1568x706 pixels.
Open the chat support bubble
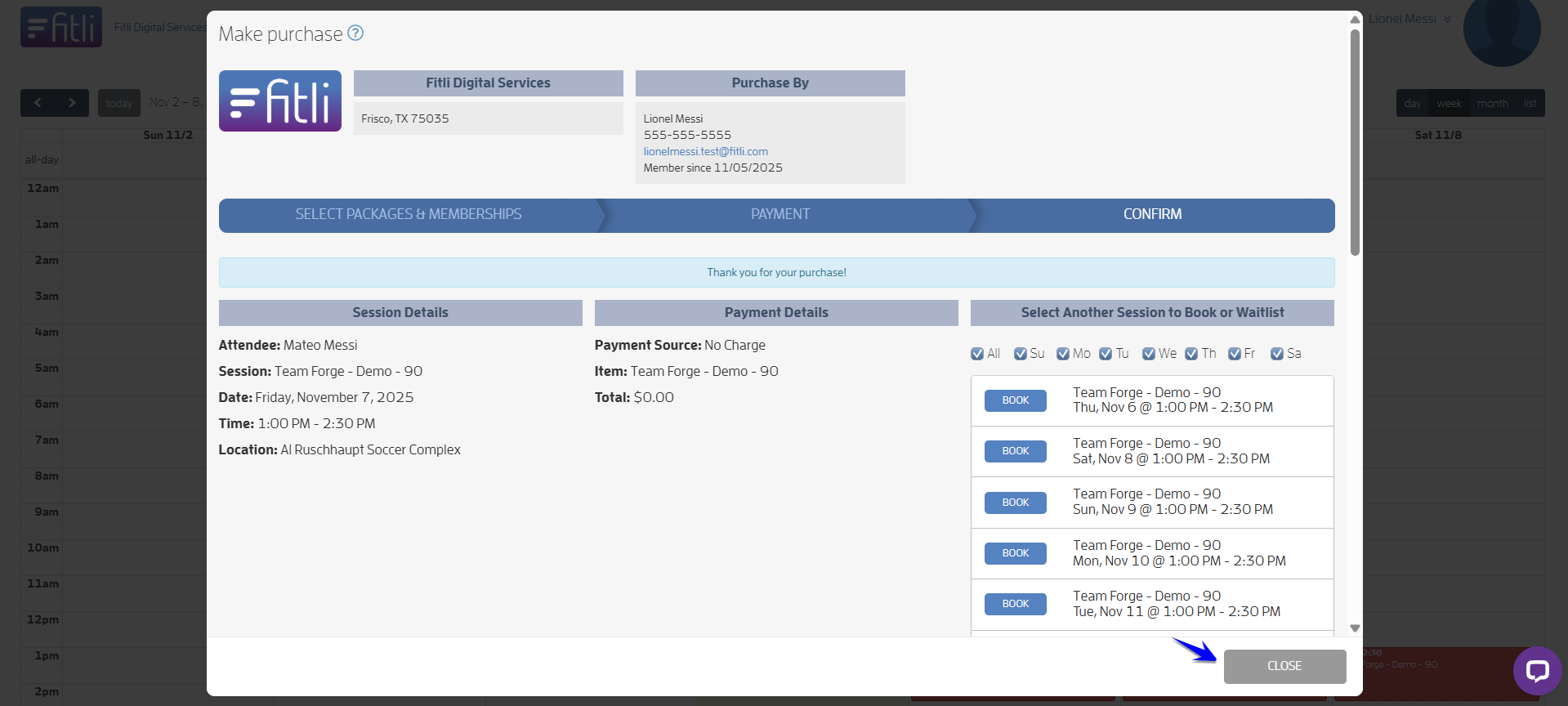[1537, 671]
